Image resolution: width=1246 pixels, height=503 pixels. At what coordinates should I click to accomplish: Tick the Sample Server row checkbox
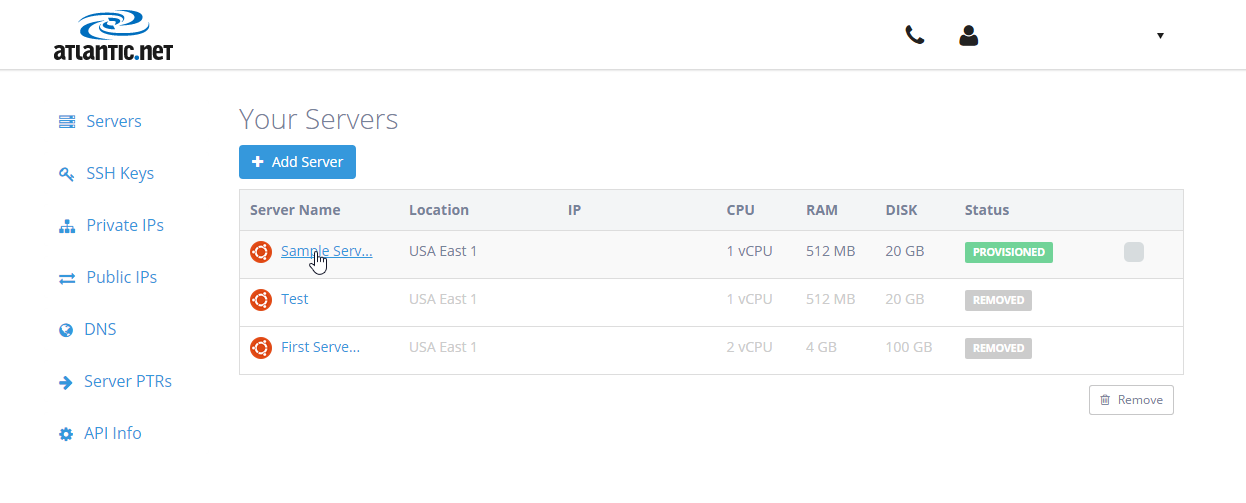(x=1133, y=252)
